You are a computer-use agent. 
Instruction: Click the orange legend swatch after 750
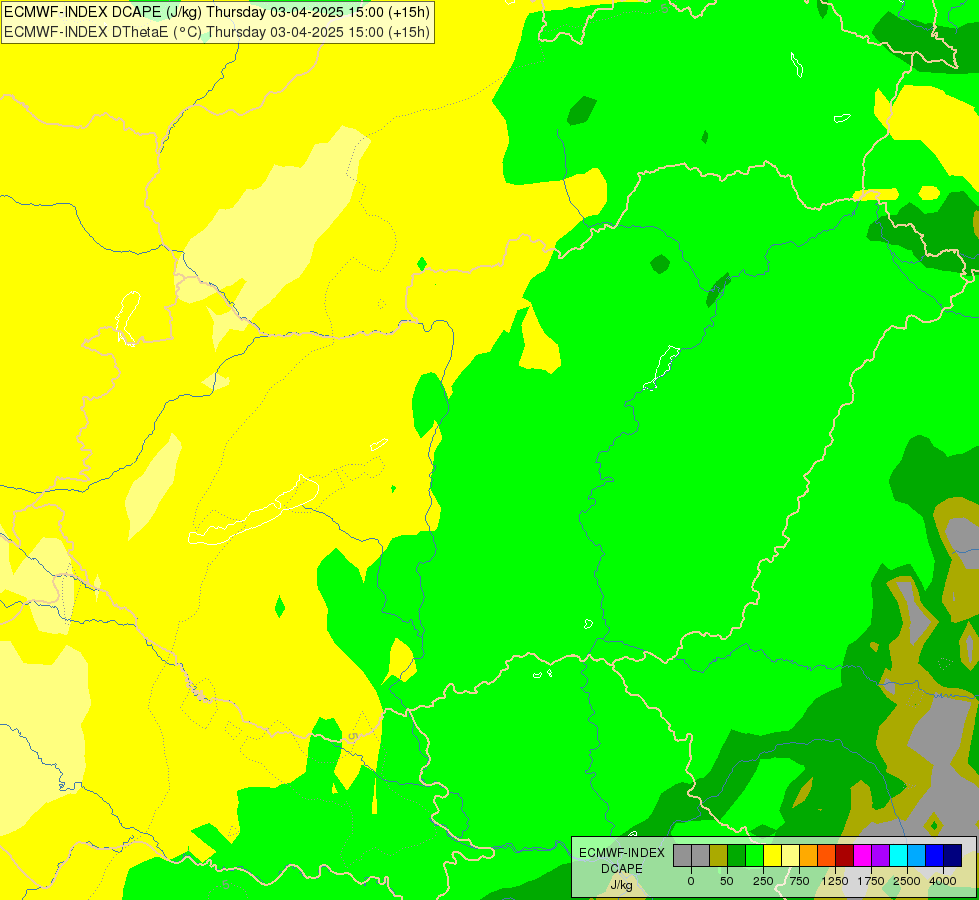tap(809, 855)
